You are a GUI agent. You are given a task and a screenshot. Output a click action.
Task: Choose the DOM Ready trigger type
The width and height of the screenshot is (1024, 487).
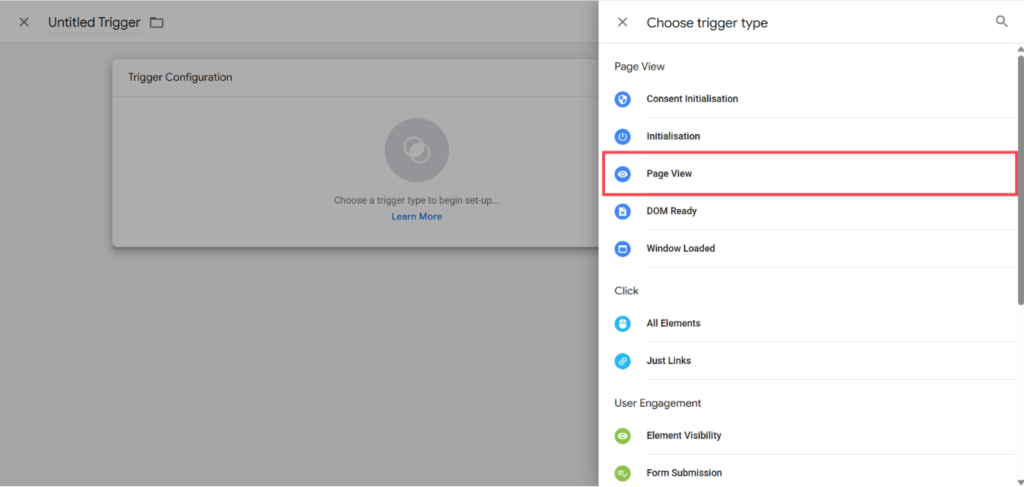click(809, 212)
